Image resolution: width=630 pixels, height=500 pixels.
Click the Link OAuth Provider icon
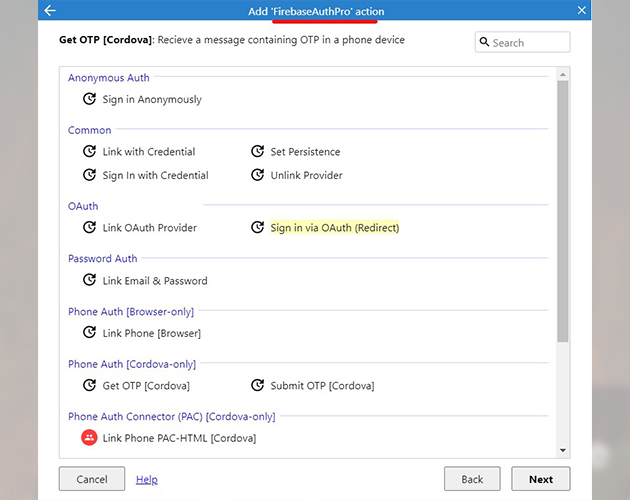(90, 228)
